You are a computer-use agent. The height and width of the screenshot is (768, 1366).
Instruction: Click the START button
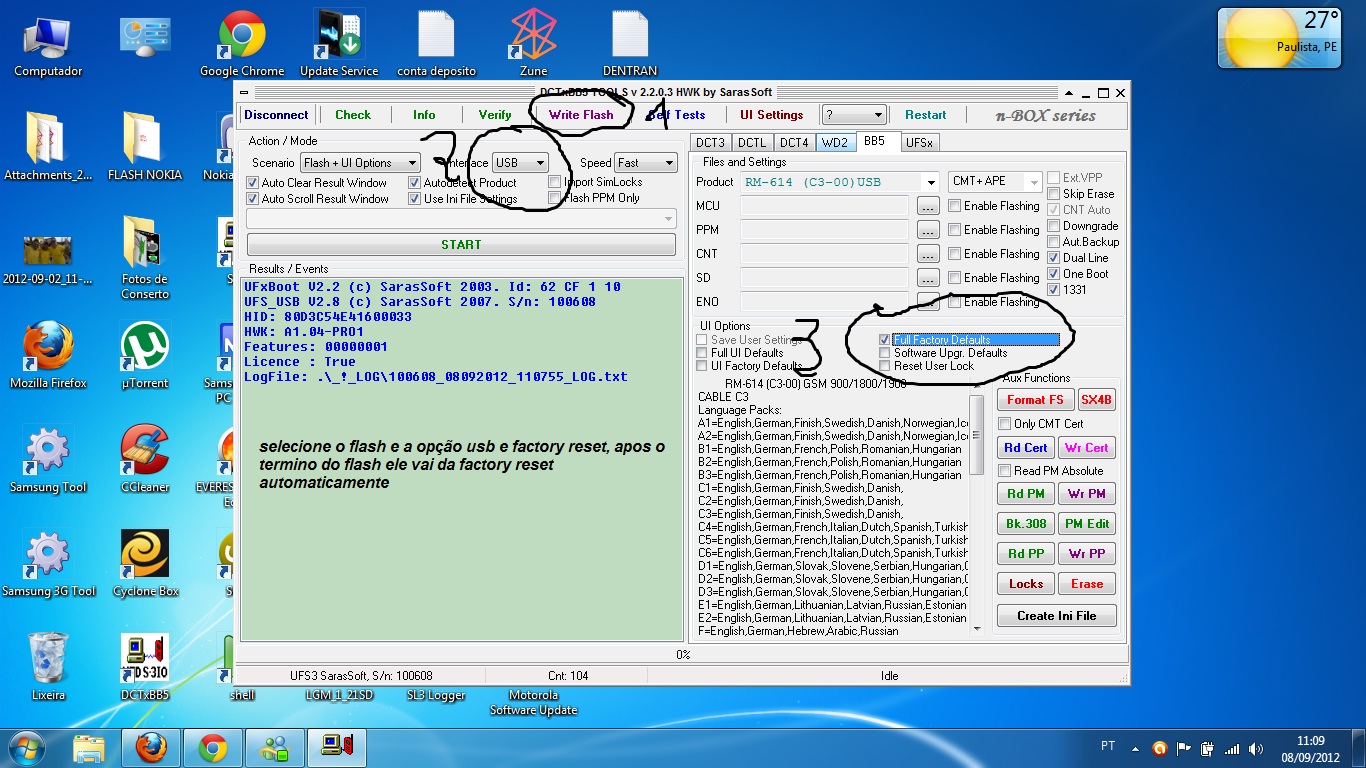(461, 244)
